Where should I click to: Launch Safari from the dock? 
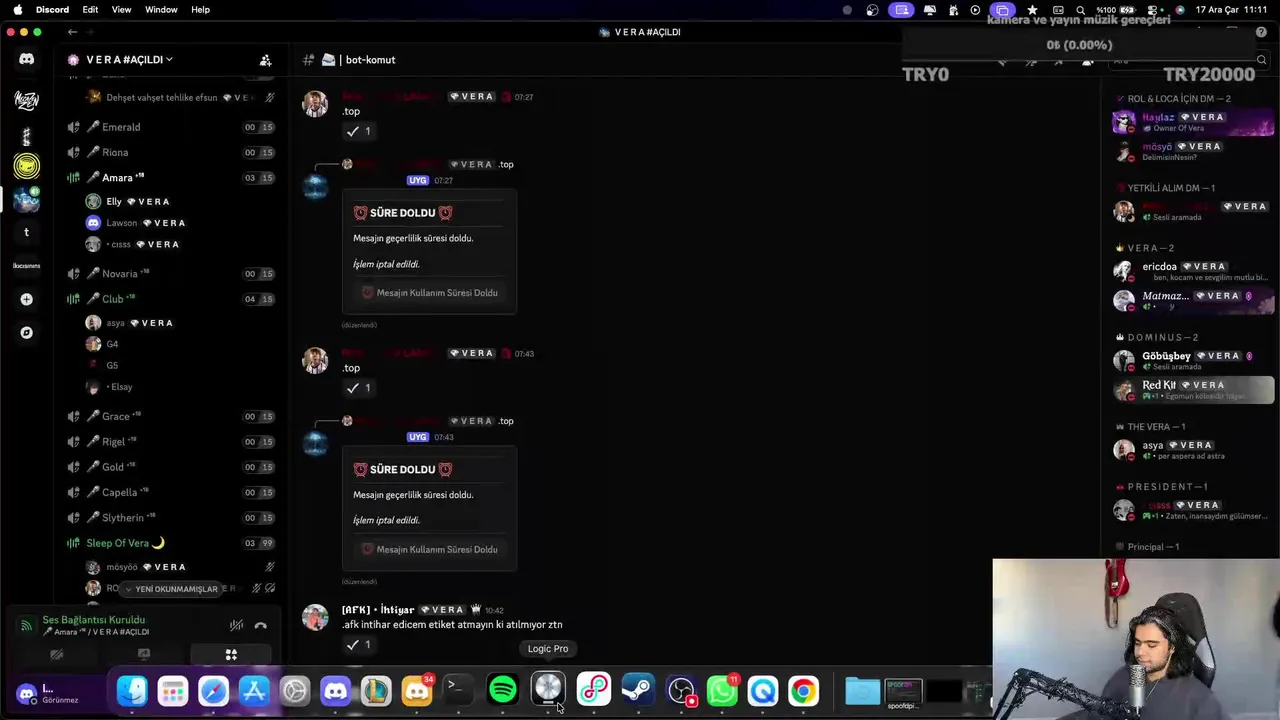213,690
